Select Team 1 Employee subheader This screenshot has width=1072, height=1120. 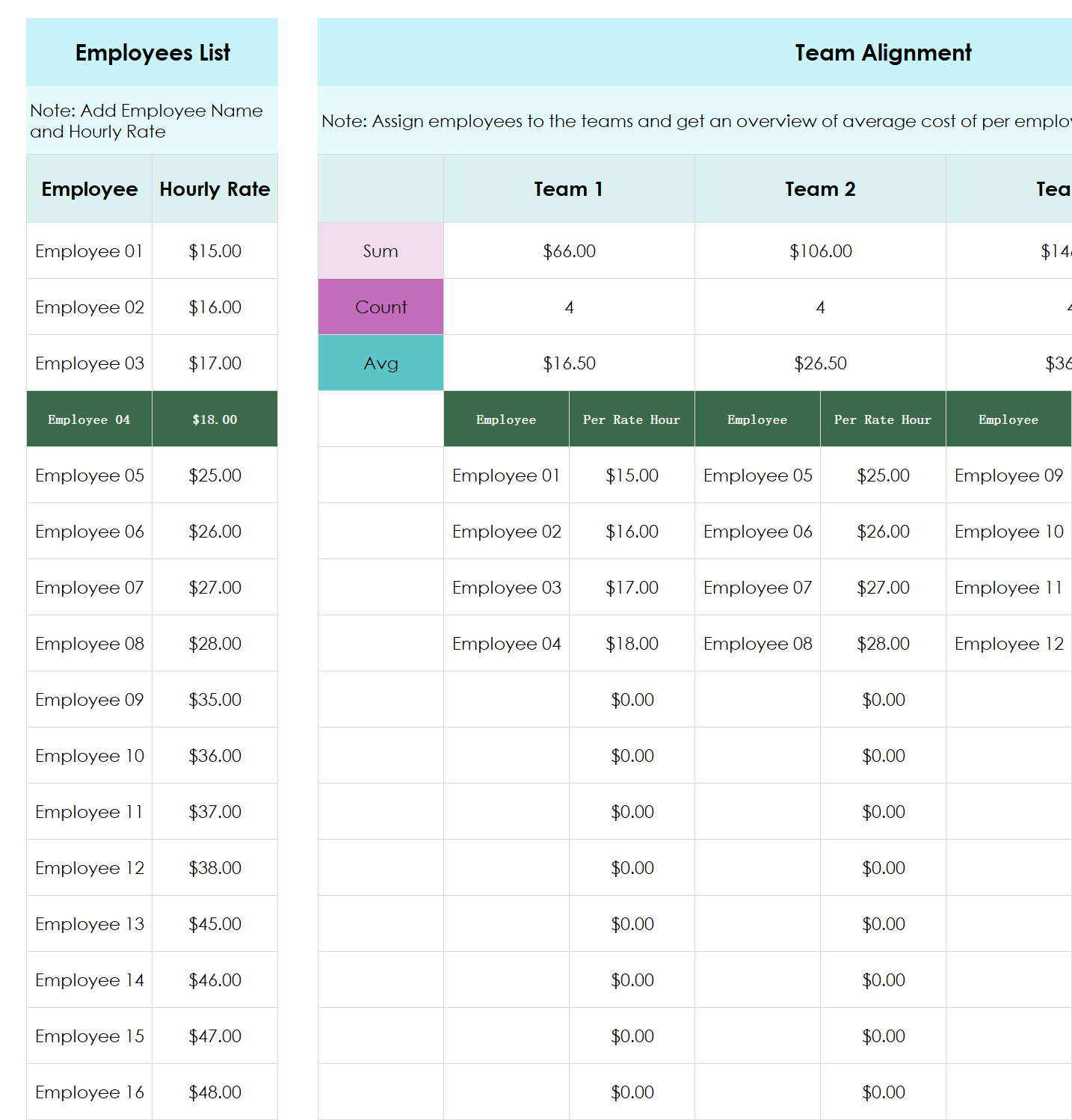pyautogui.click(x=506, y=419)
